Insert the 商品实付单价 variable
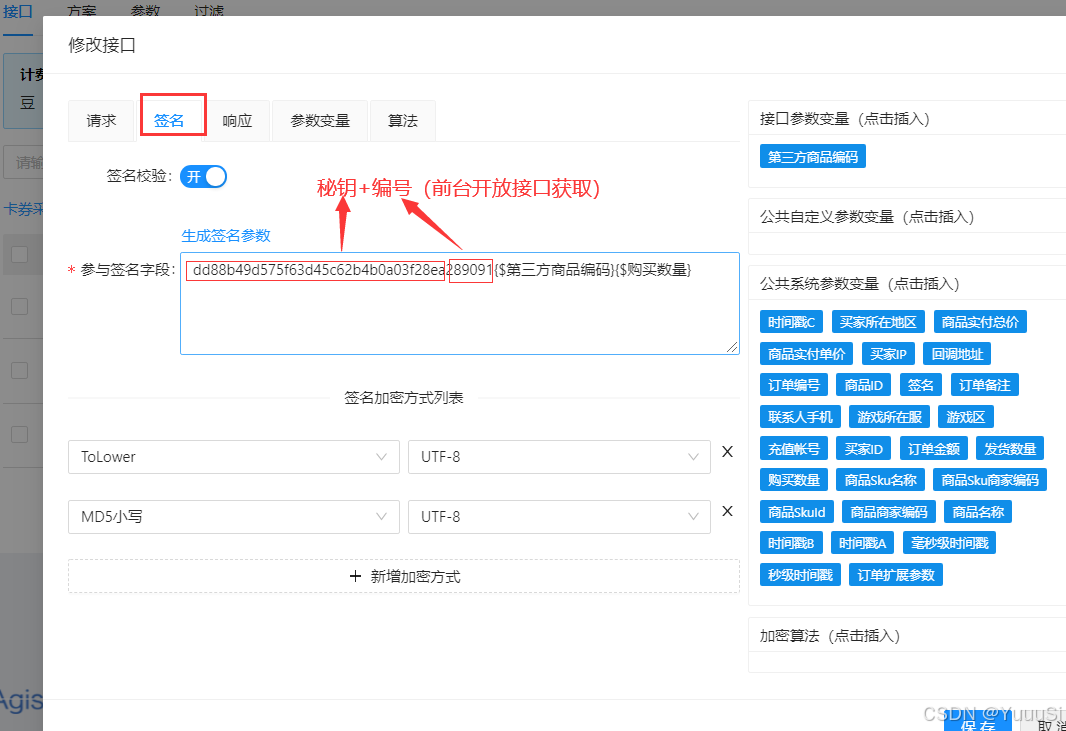 (806, 354)
